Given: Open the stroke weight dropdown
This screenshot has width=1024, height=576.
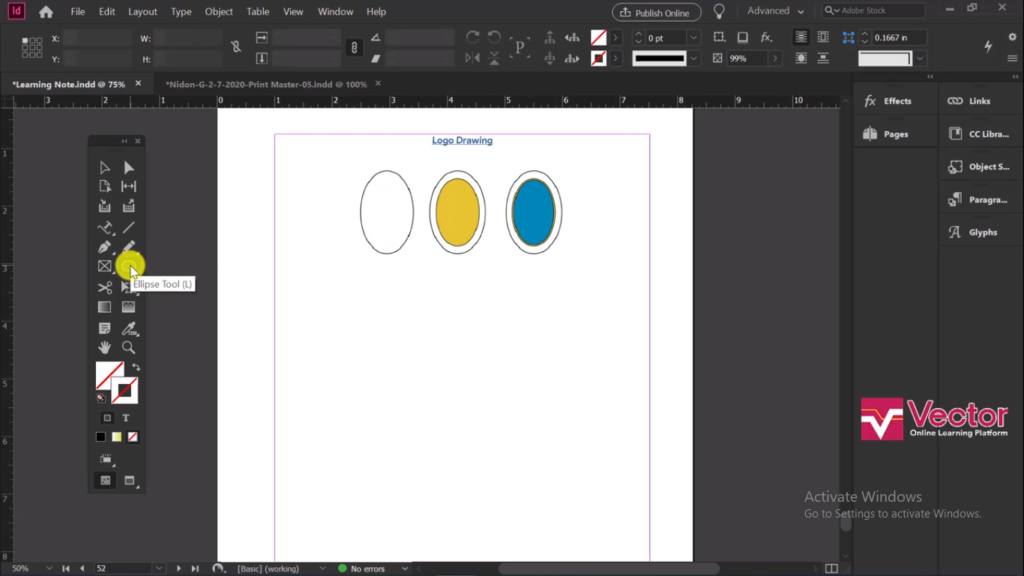Looking at the screenshot, I should pyautogui.click(x=694, y=38).
